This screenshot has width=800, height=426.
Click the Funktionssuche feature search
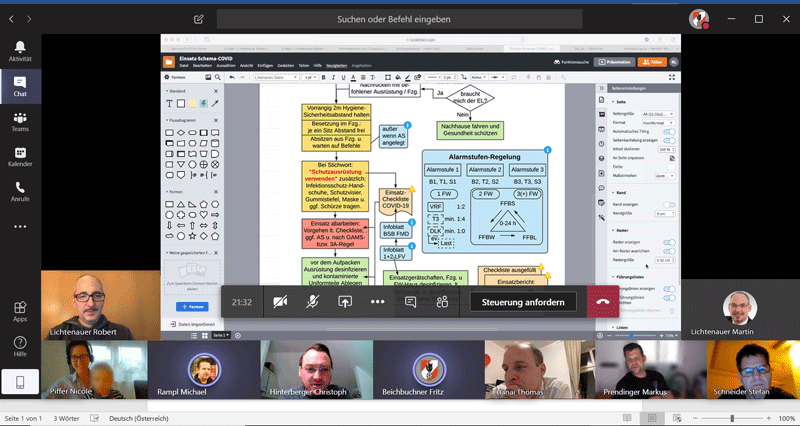571,62
